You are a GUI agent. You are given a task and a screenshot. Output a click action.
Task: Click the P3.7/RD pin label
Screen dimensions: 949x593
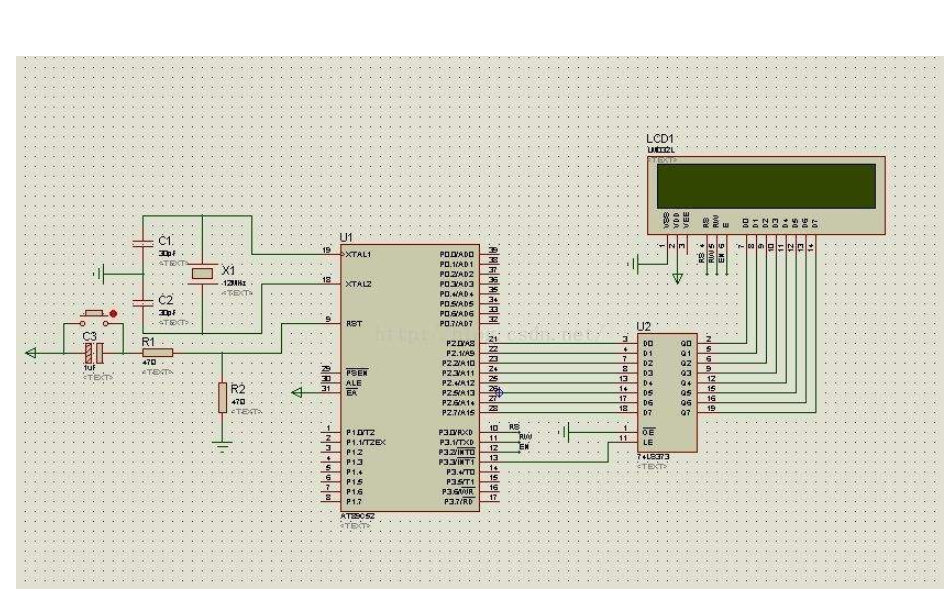(459, 502)
